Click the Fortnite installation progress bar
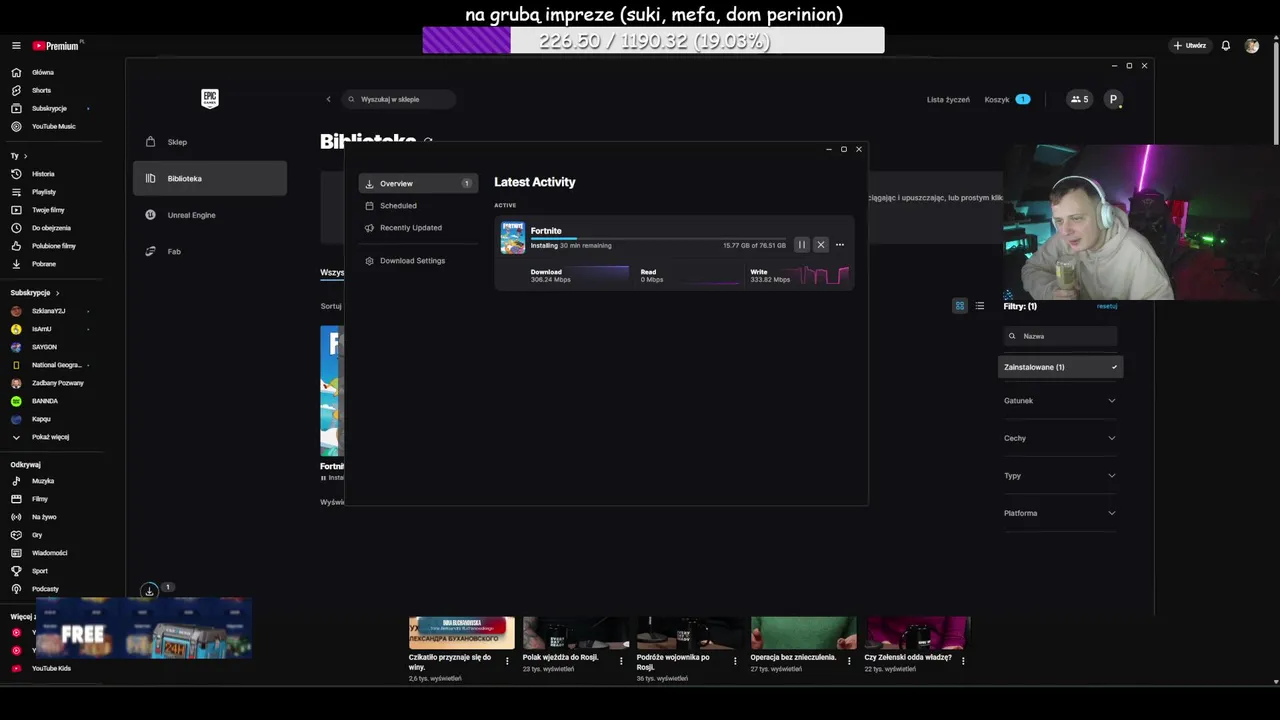Screen dimensions: 1280x720 [658, 239]
